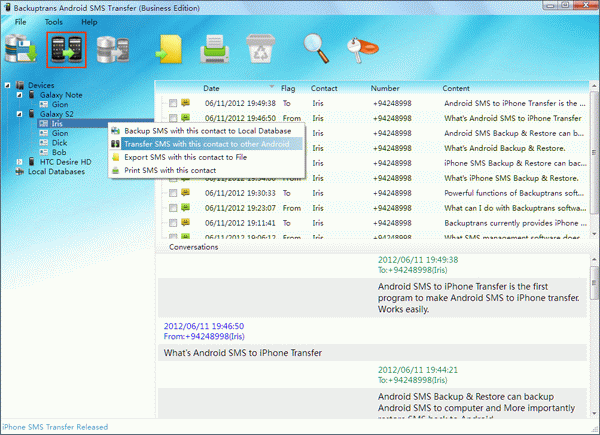This screenshot has height=435, width=600.
Task: Click the message icon of the 19:30:33 row
Action: [x=186, y=192]
